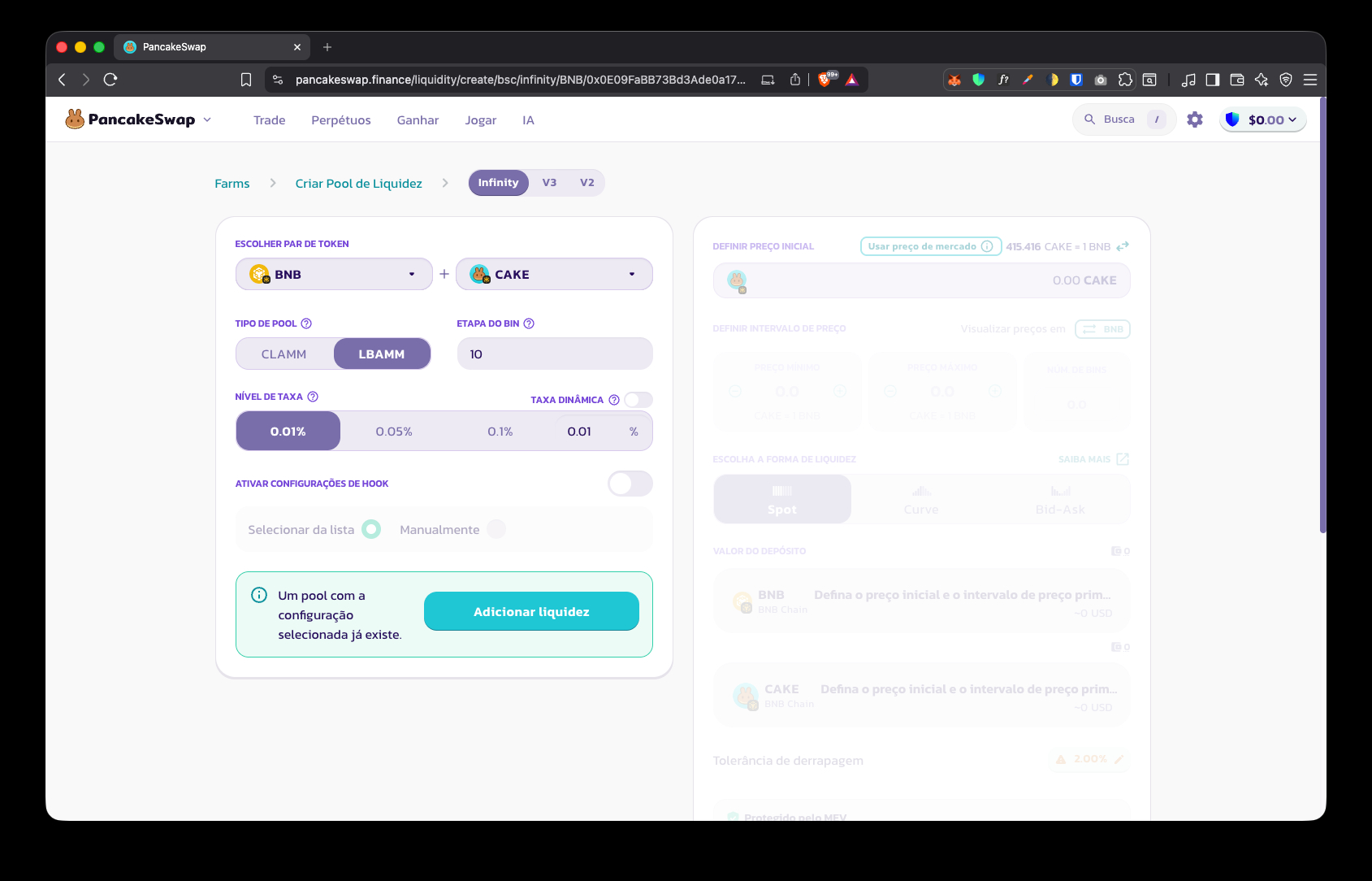The width and height of the screenshot is (1372, 881).
Task: Click the Taxa Dinâmica help icon
Action: coord(614,400)
